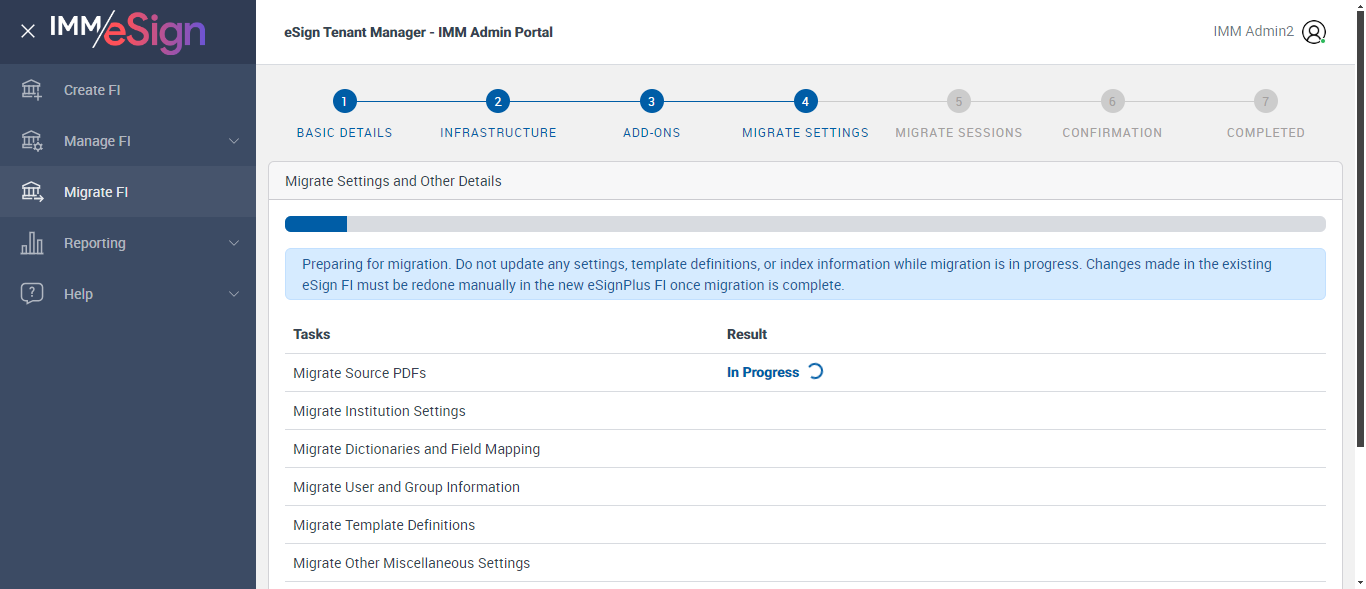Screen dimensions: 1366x589
Task: Click the Reporting bar chart icon
Action: coord(32,243)
